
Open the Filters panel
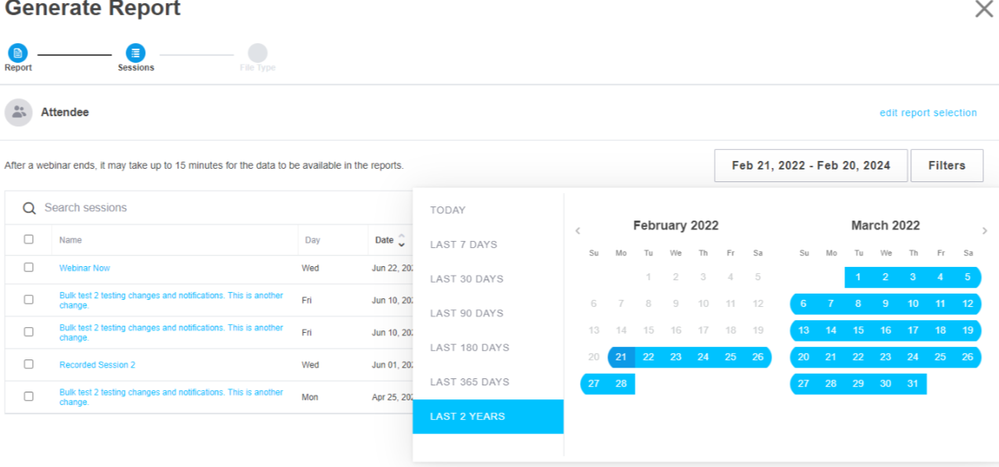[x=946, y=165]
